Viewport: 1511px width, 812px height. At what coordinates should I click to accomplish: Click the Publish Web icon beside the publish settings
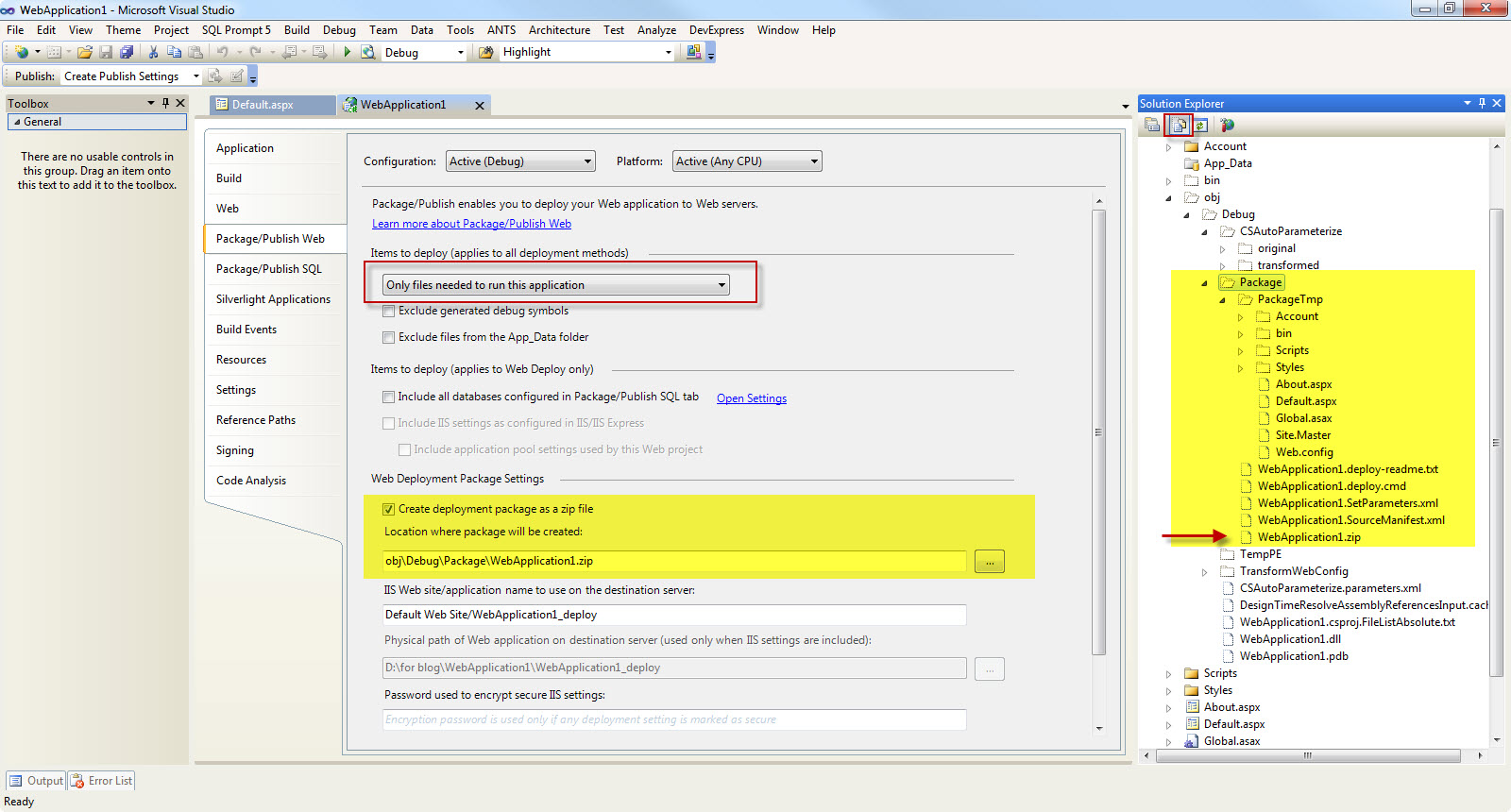pyautogui.click(x=214, y=76)
